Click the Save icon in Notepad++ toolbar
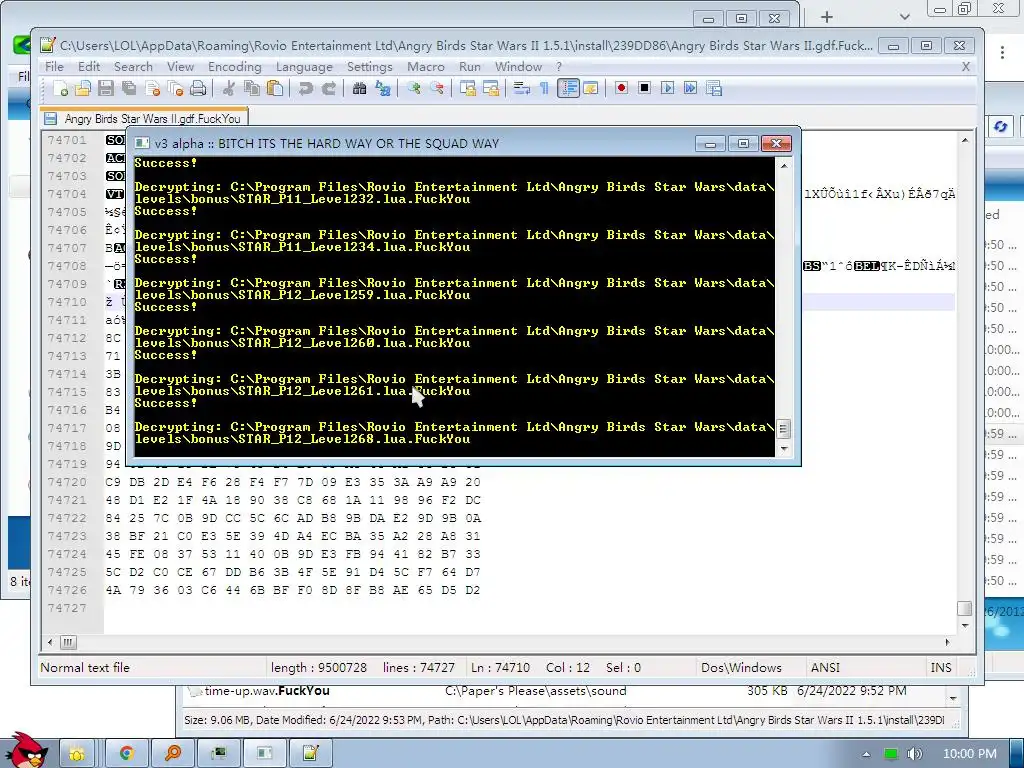Viewport: 1024px width, 768px height. 106,88
